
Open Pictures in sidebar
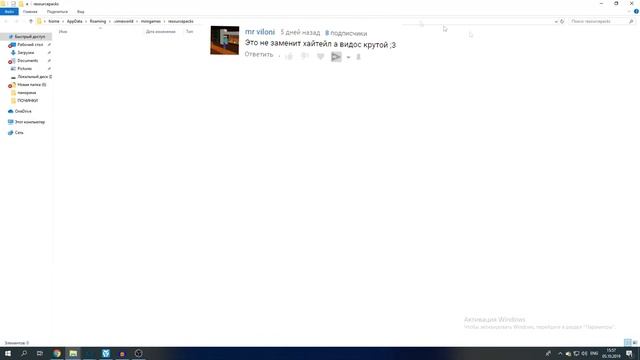tap(24, 69)
